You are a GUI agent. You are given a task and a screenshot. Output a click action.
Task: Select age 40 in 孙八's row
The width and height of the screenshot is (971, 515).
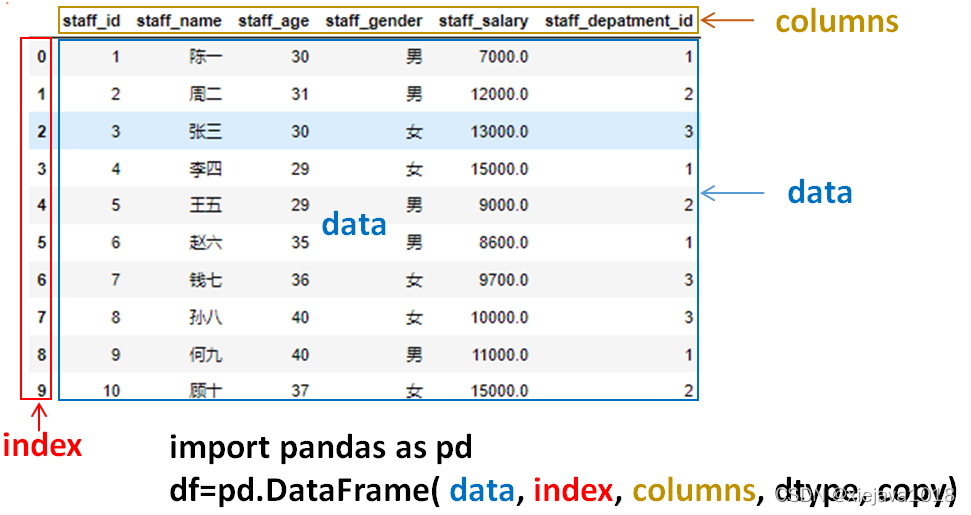coord(300,317)
